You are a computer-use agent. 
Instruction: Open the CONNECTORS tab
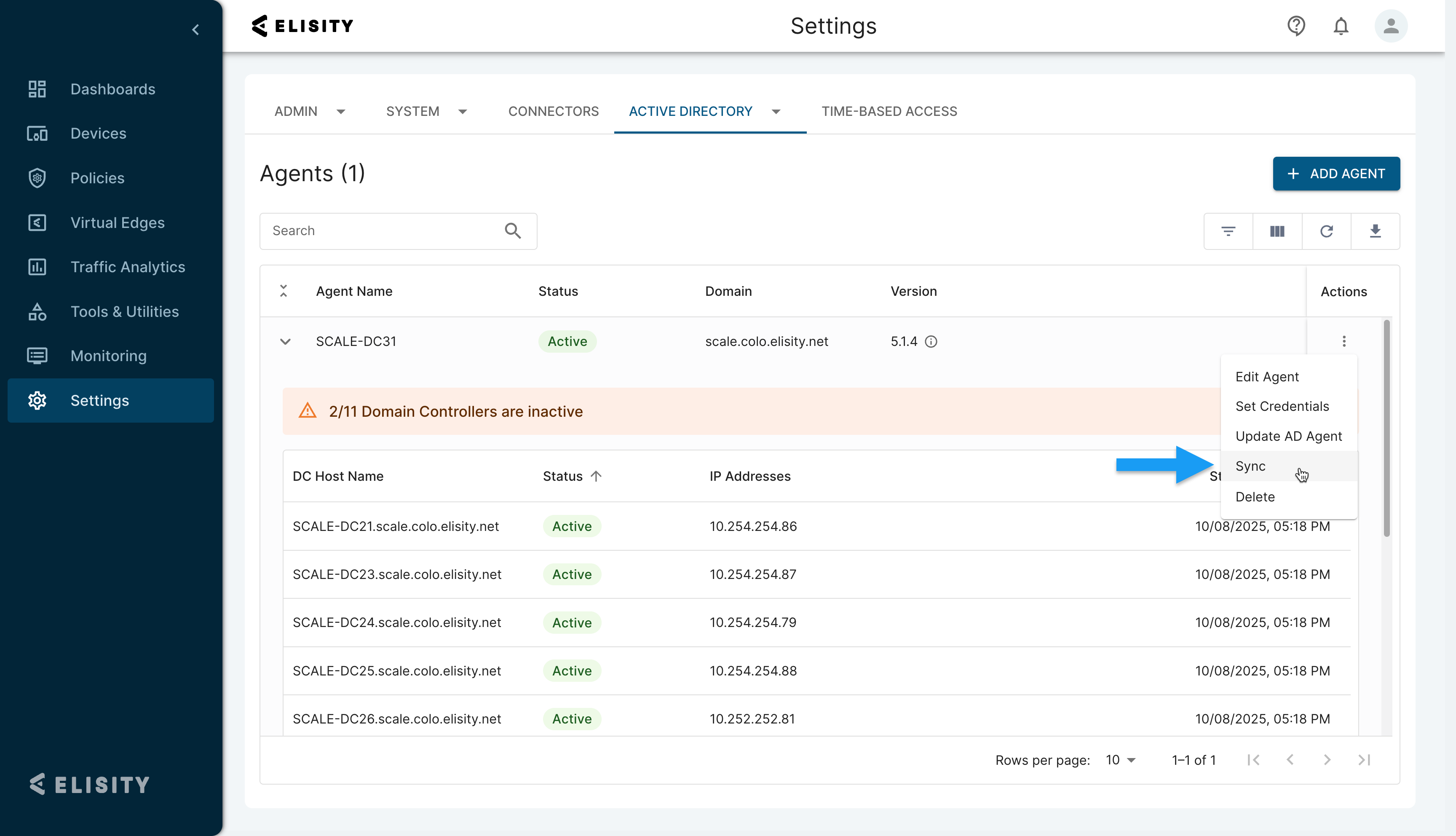553,111
